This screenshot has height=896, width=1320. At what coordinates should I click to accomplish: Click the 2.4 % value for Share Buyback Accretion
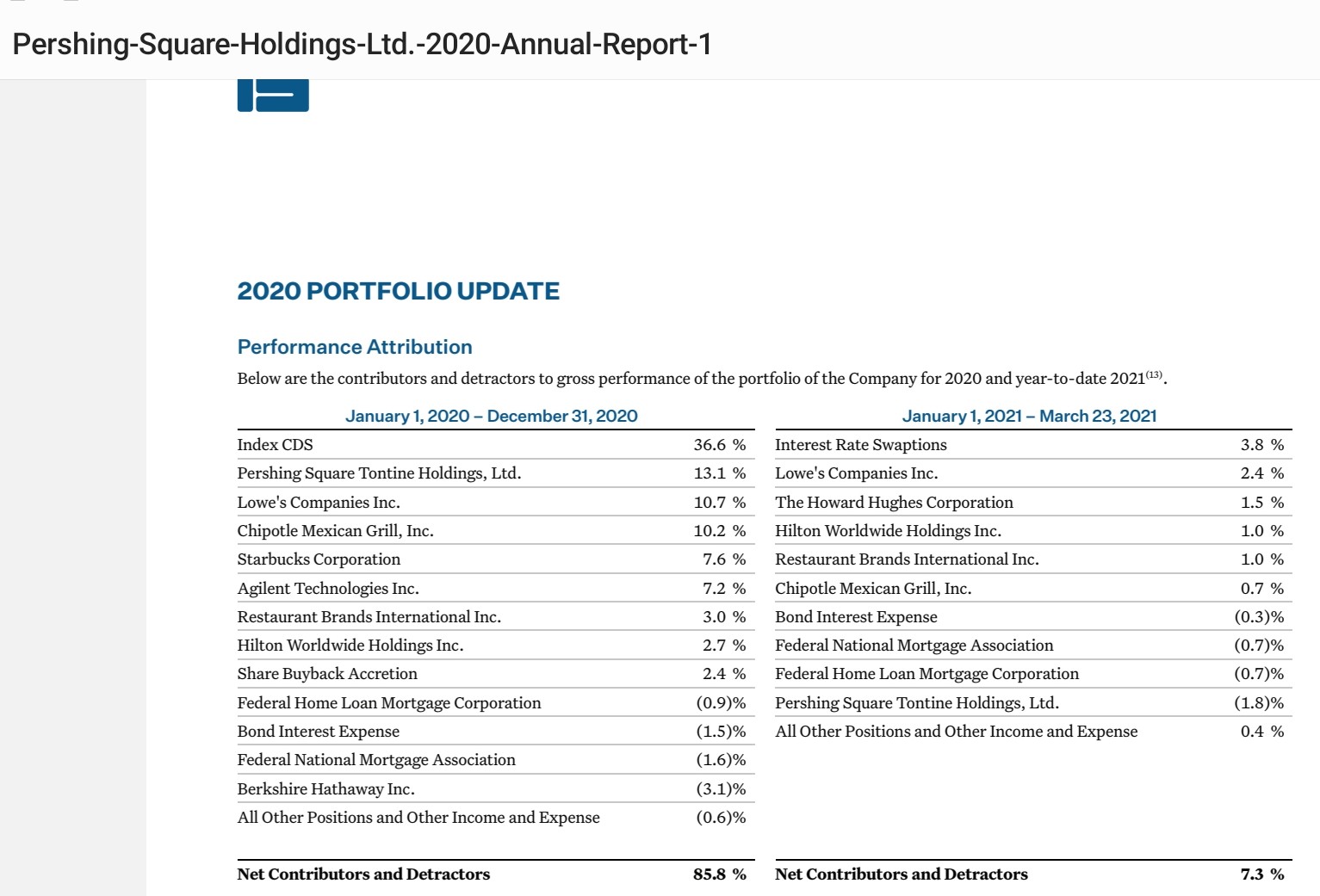point(724,674)
